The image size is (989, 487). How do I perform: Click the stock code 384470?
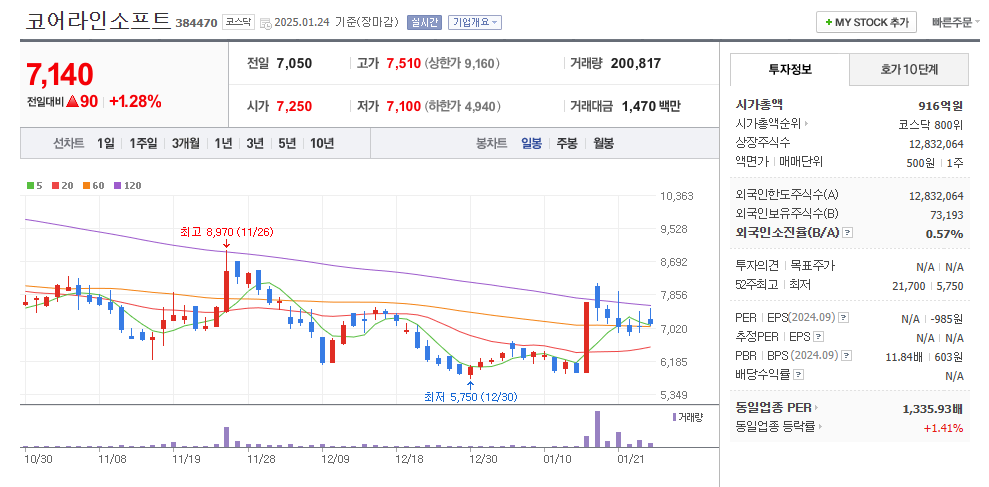point(196,23)
